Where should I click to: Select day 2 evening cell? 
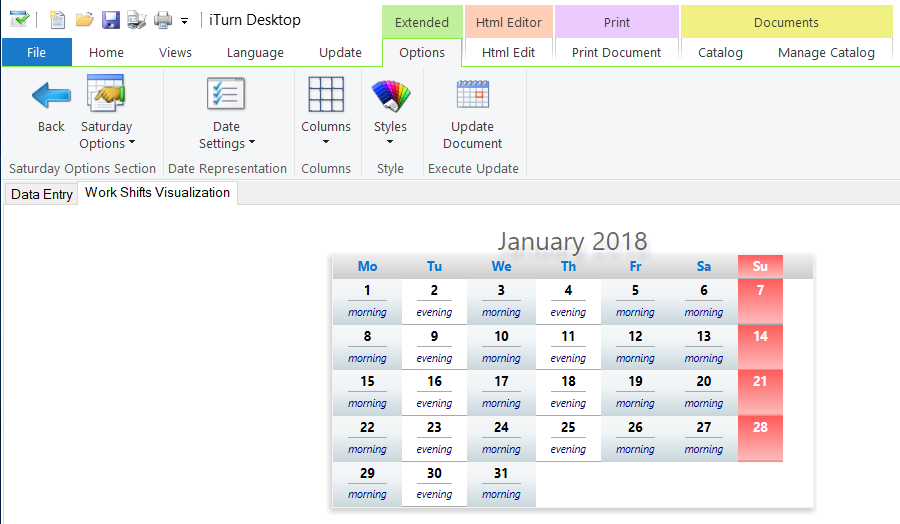click(435, 301)
